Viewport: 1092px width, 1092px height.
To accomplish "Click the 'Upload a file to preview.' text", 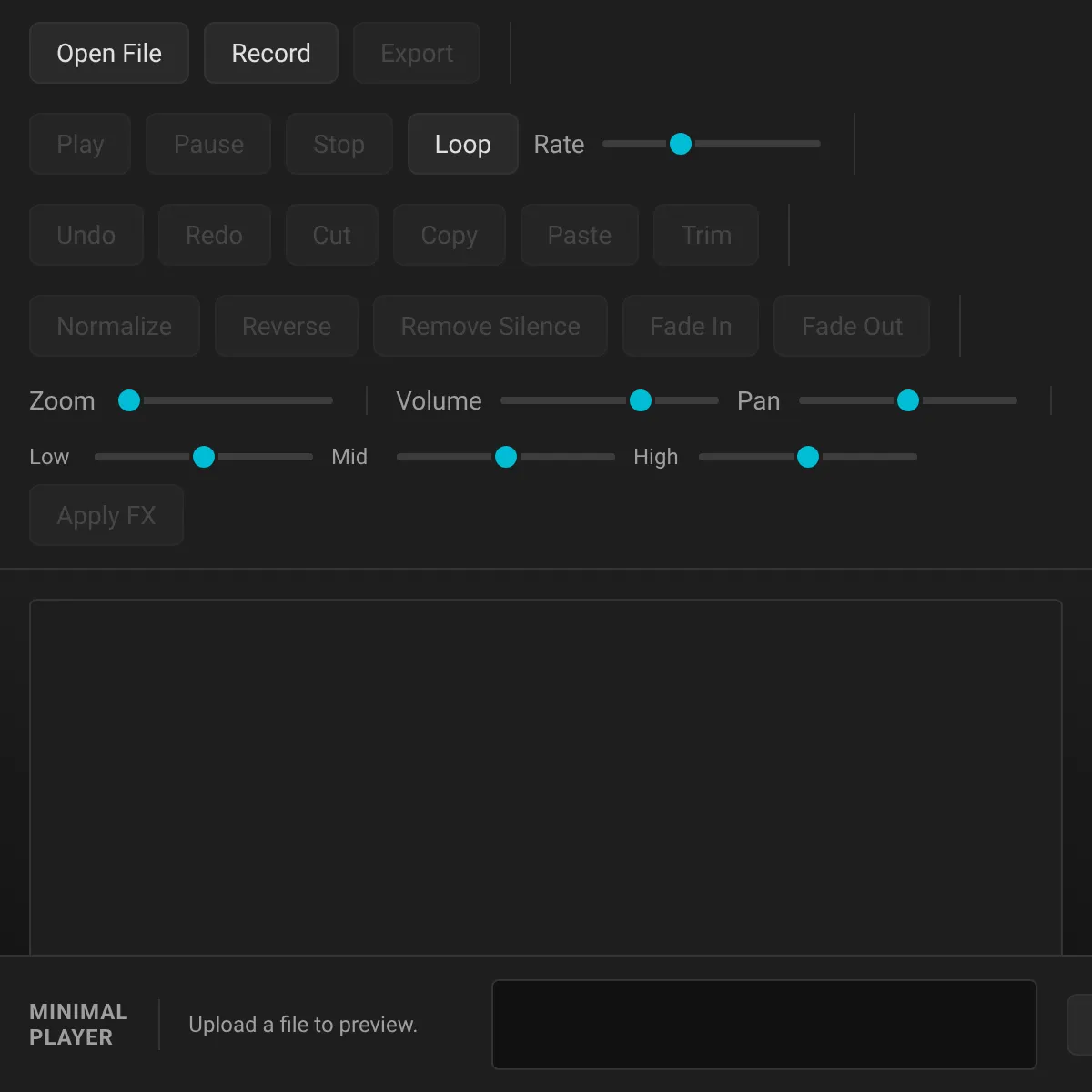I will (303, 1025).
